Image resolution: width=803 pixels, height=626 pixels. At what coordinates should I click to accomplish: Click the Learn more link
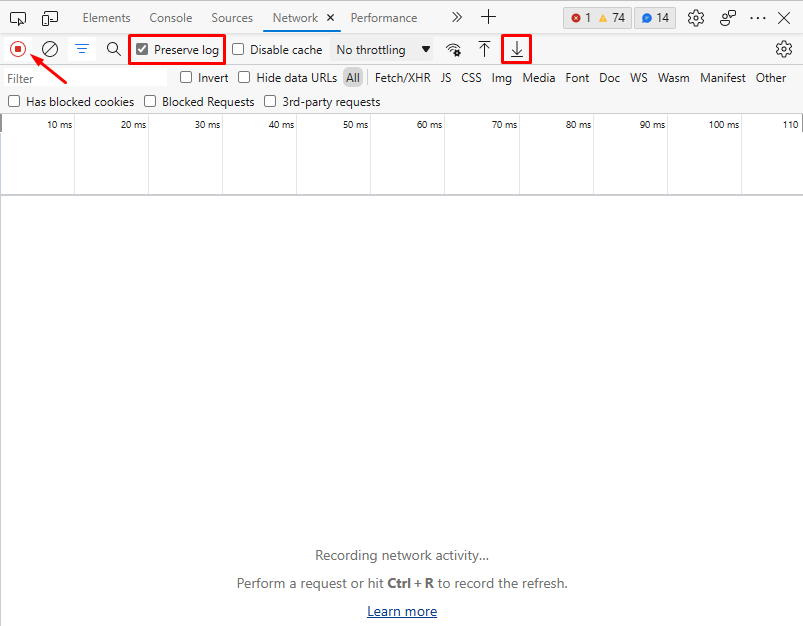(x=402, y=611)
